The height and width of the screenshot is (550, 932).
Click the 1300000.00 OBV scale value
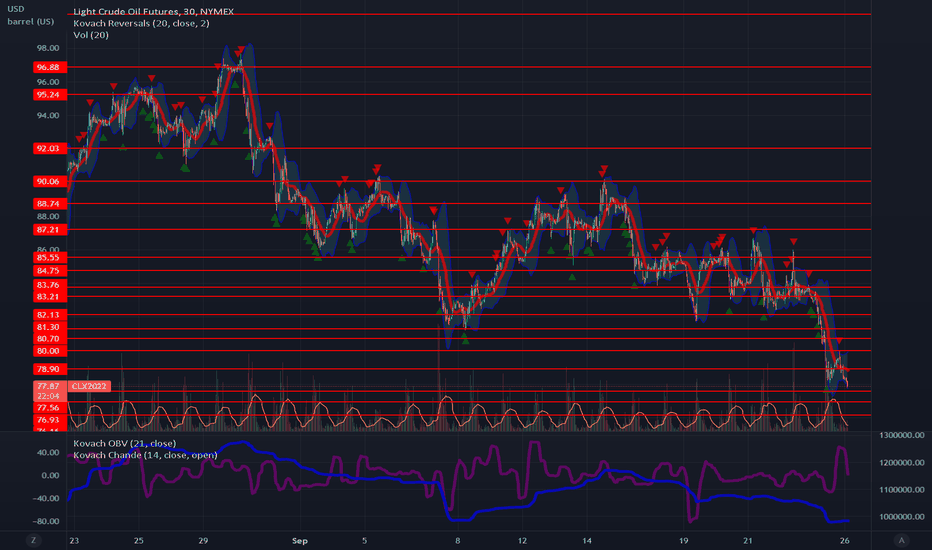(x=902, y=435)
